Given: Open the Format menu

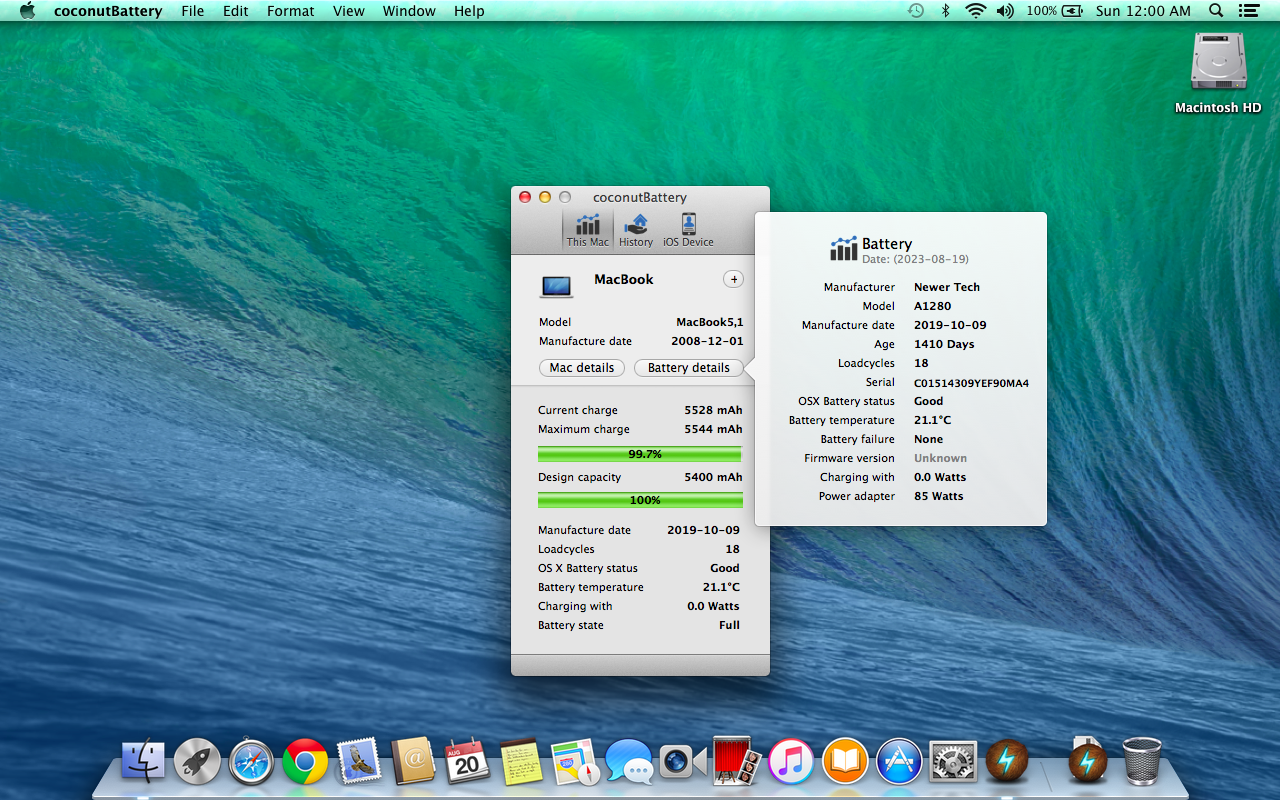Looking at the screenshot, I should coord(290,11).
